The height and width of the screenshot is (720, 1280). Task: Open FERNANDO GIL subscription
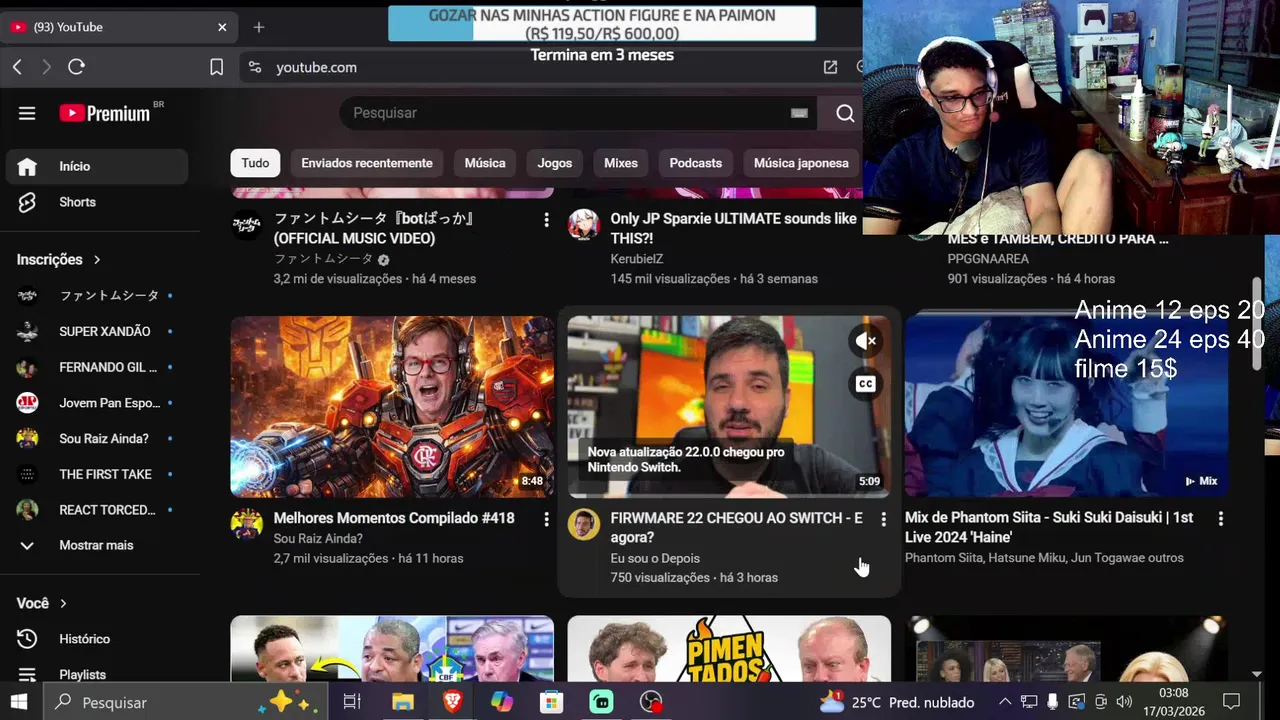pos(96,367)
